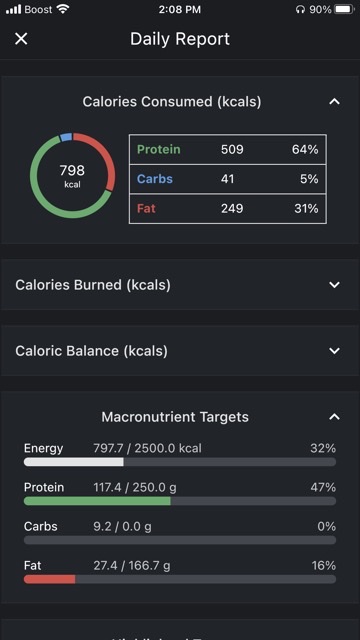Expand the Calories Burned section chevron
This screenshot has height=640, width=360.
click(334, 285)
